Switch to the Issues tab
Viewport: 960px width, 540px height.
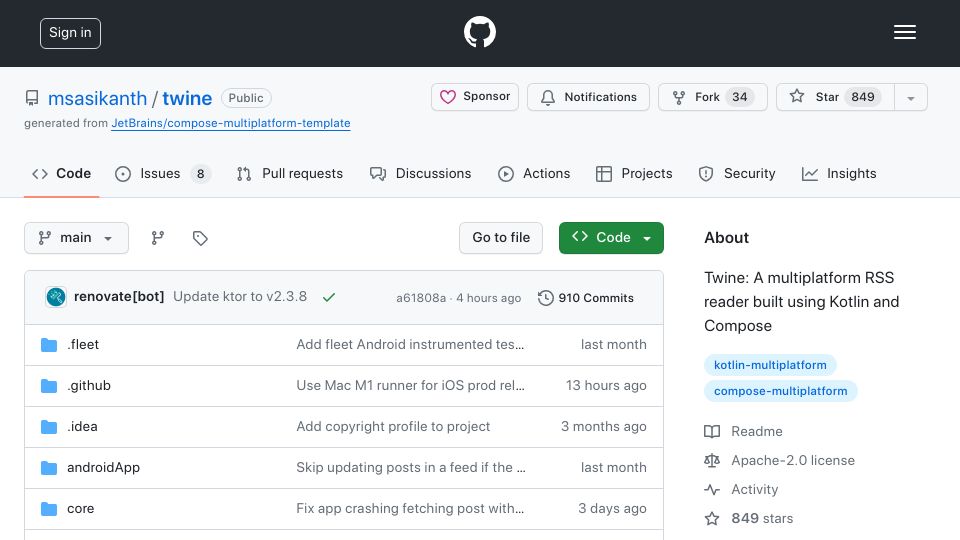163,174
